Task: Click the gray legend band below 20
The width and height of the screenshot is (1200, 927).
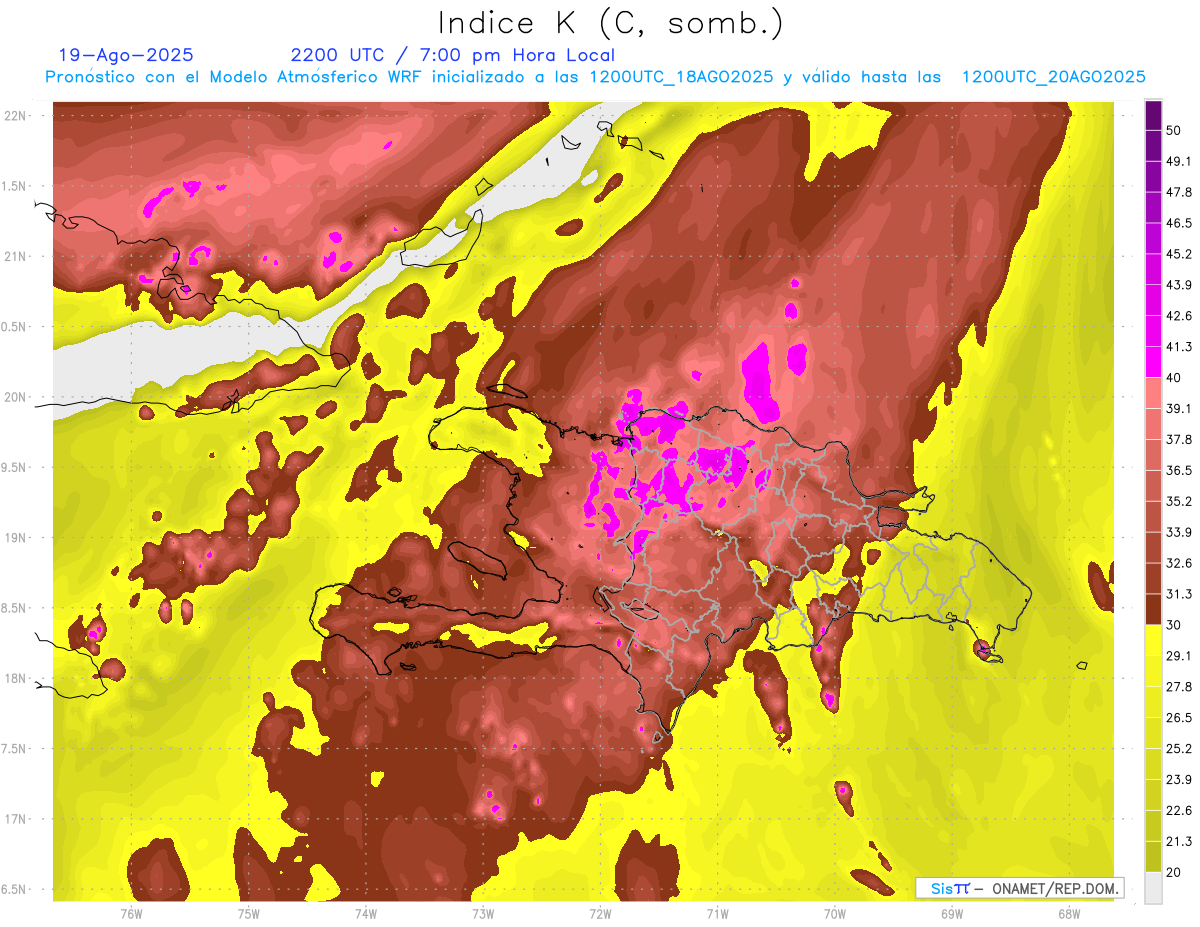Action: [1153, 888]
